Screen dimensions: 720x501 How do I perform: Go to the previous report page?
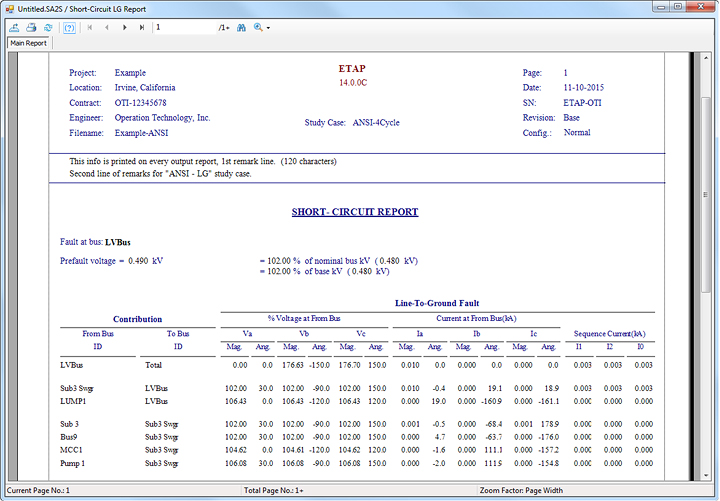[107, 27]
